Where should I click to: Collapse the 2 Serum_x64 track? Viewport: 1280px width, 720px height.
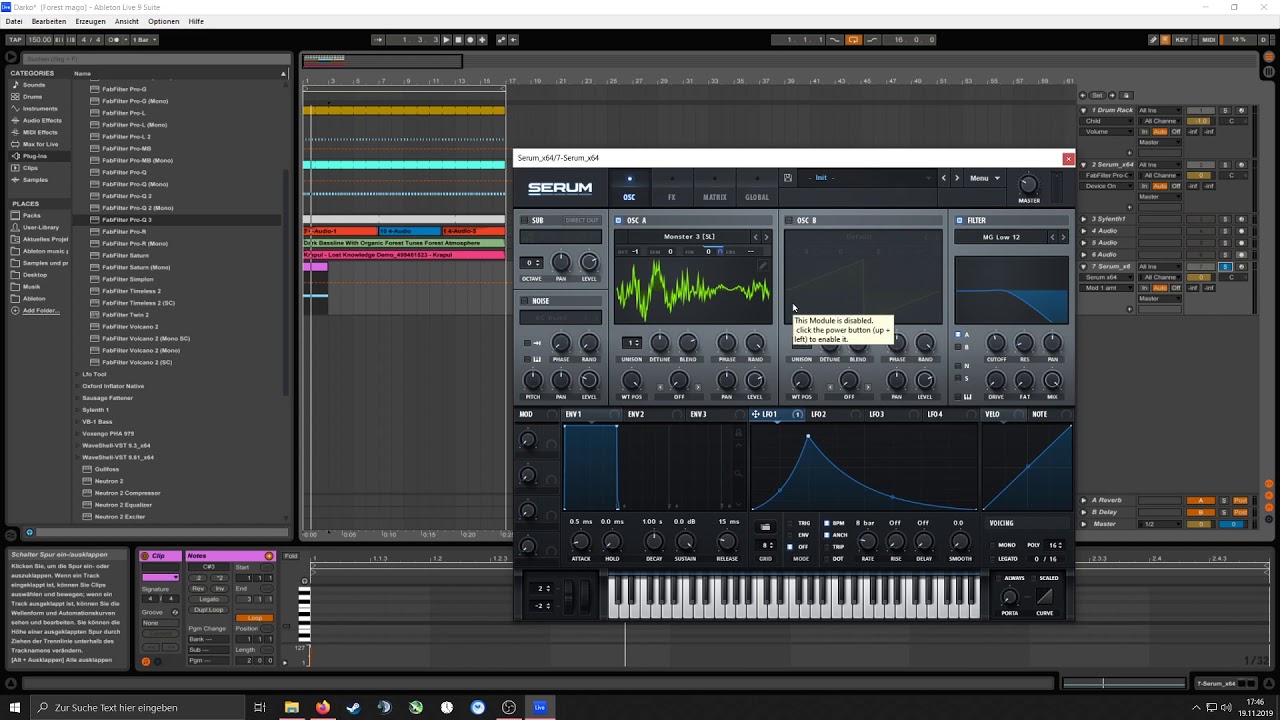(1084, 164)
